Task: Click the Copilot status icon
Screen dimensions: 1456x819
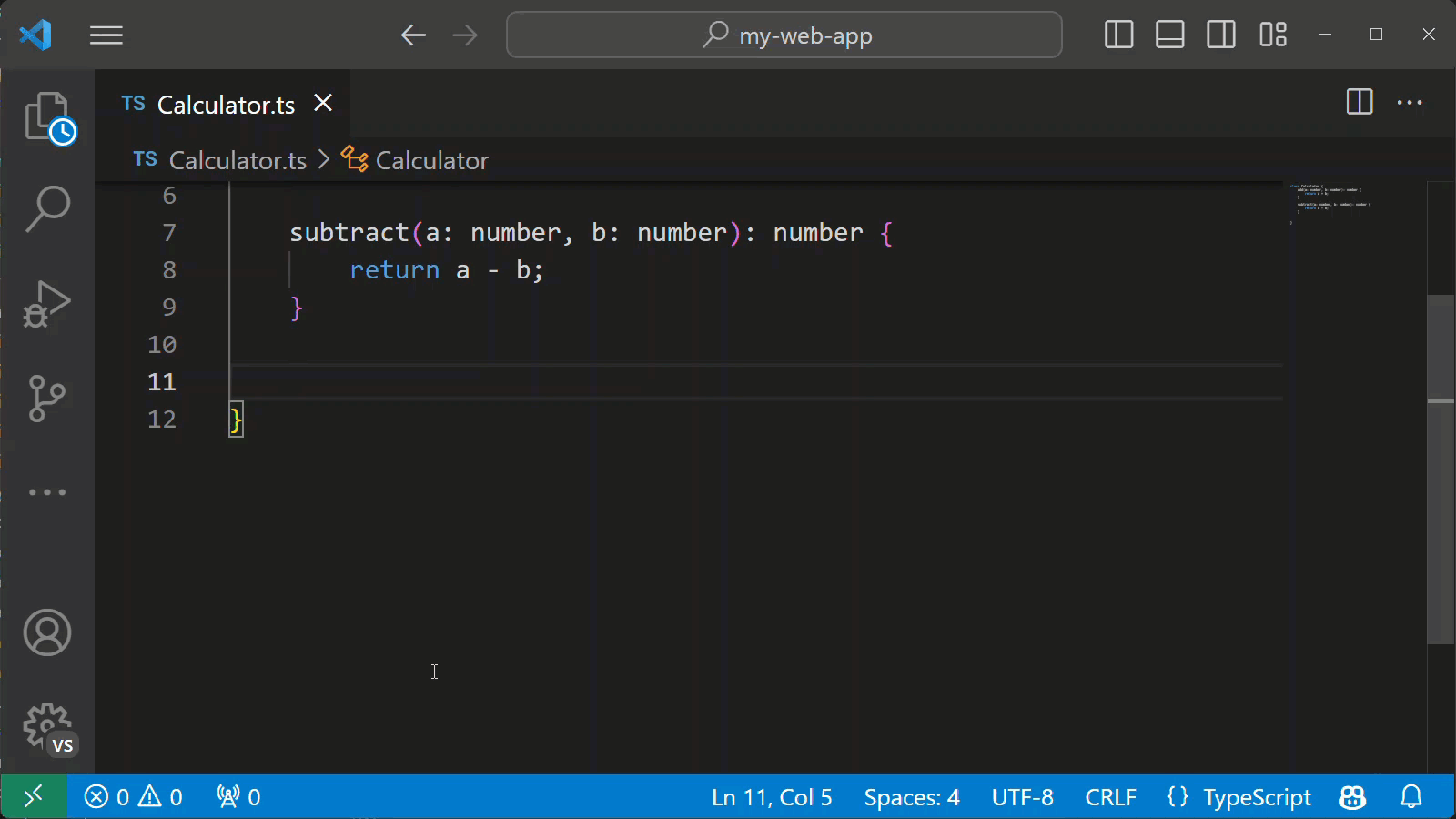Action: pyautogui.click(x=1352, y=797)
